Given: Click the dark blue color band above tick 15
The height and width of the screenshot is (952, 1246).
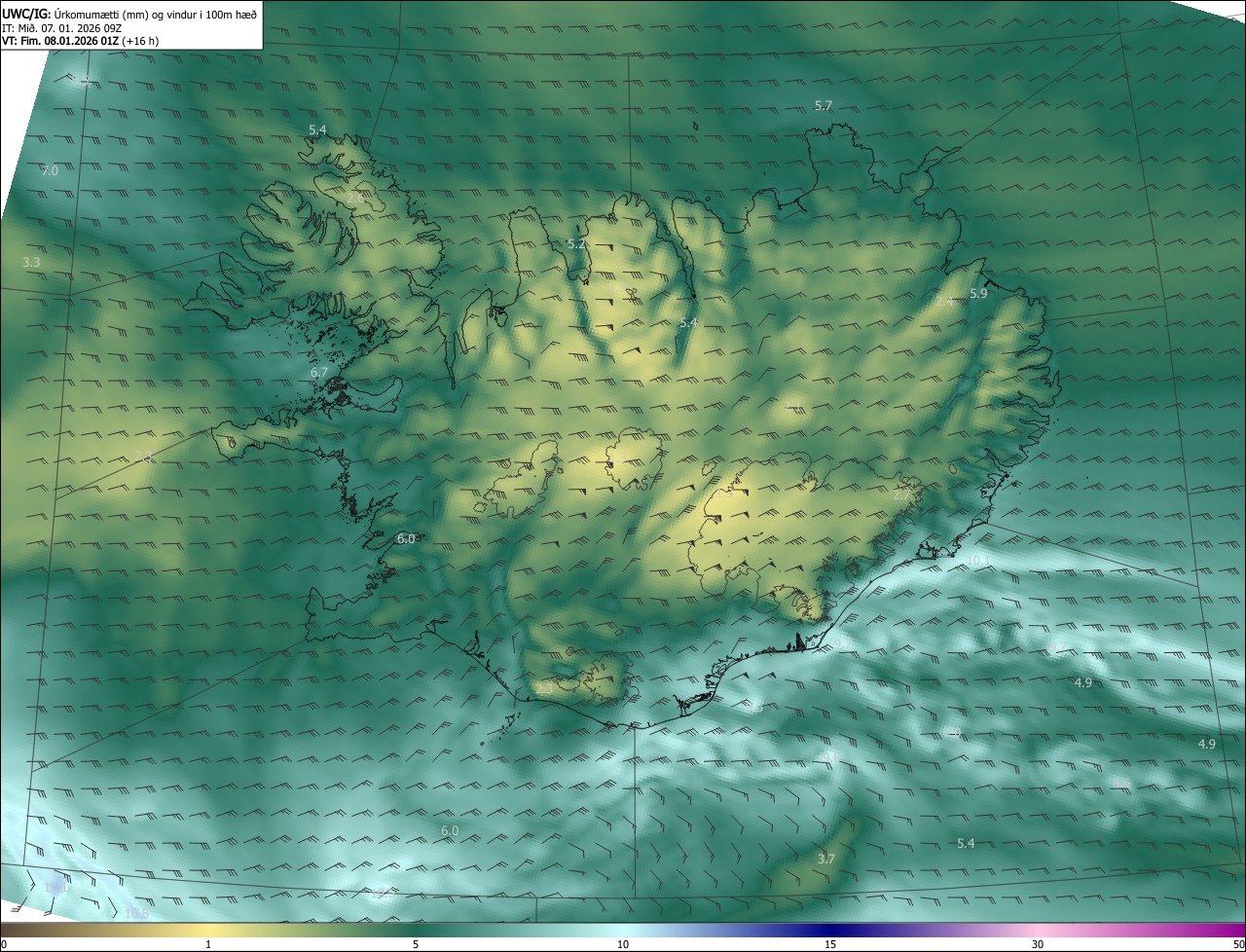Looking at the screenshot, I should (x=830, y=930).
